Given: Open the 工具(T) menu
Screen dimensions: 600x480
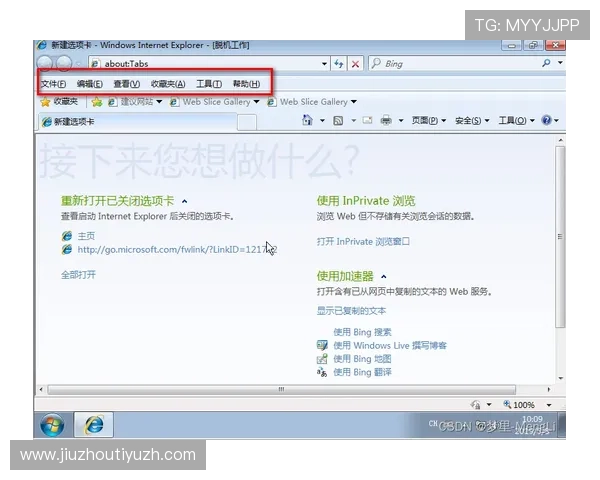Looking at the screenshot, I should click(x=209, y=84).
